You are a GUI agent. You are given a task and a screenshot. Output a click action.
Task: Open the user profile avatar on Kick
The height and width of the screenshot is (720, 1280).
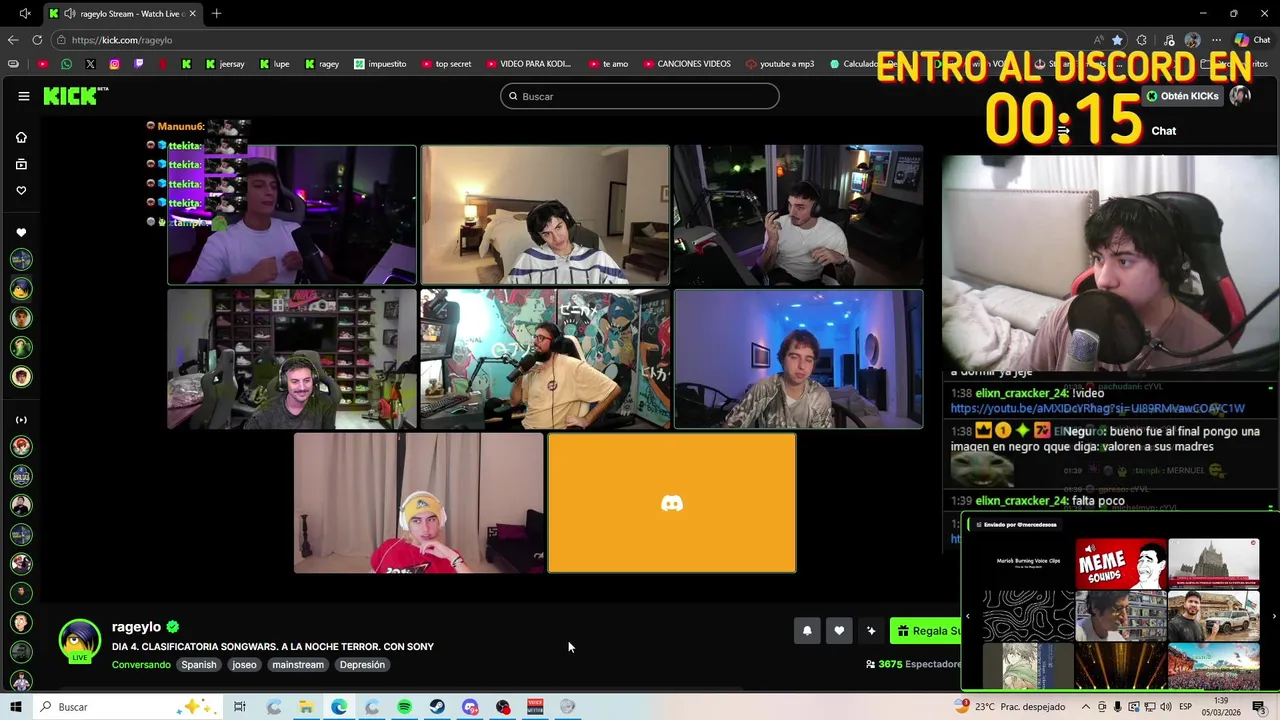[x=1240, y=96]
